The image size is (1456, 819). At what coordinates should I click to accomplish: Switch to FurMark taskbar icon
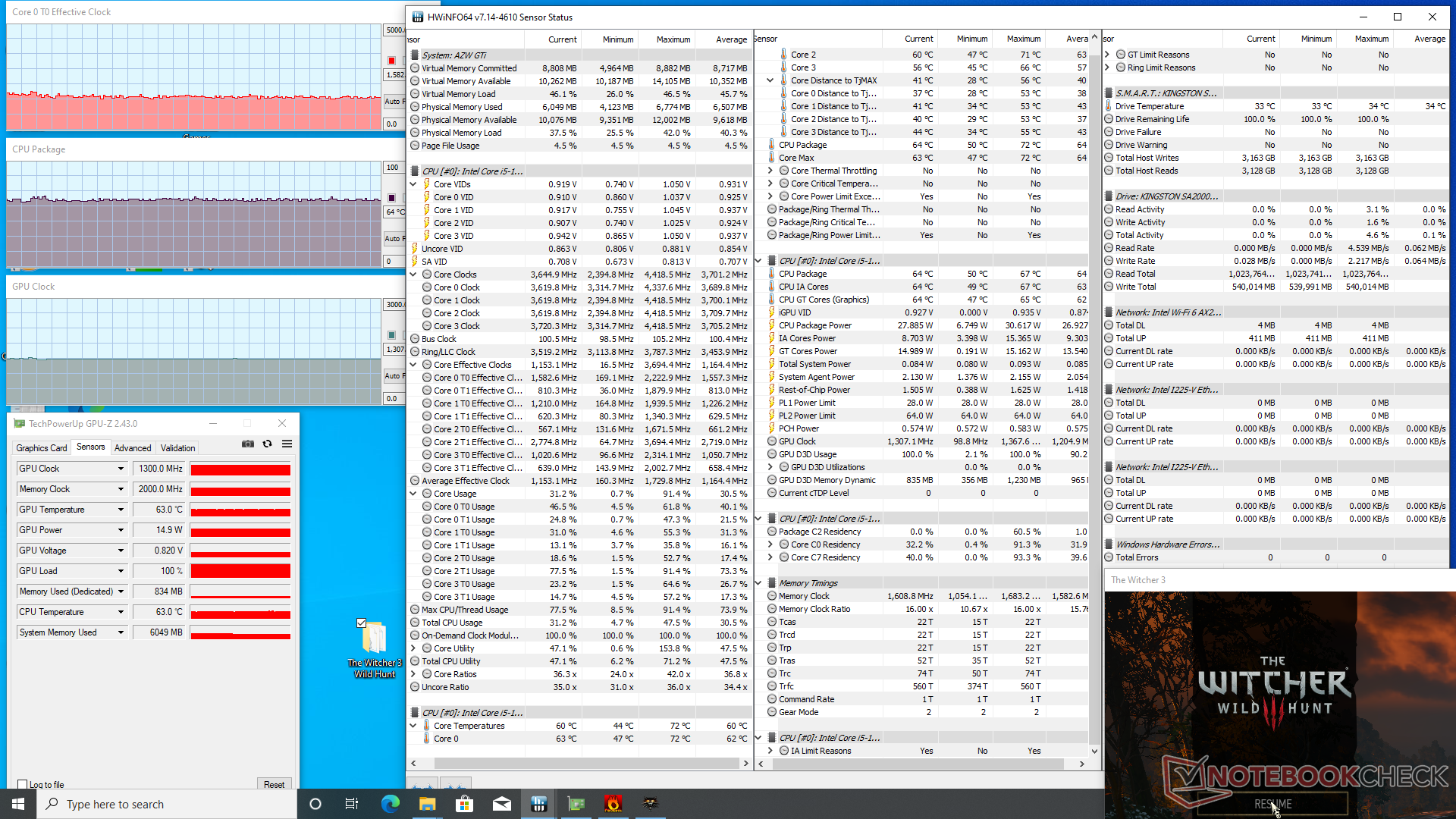pos(613,804)
